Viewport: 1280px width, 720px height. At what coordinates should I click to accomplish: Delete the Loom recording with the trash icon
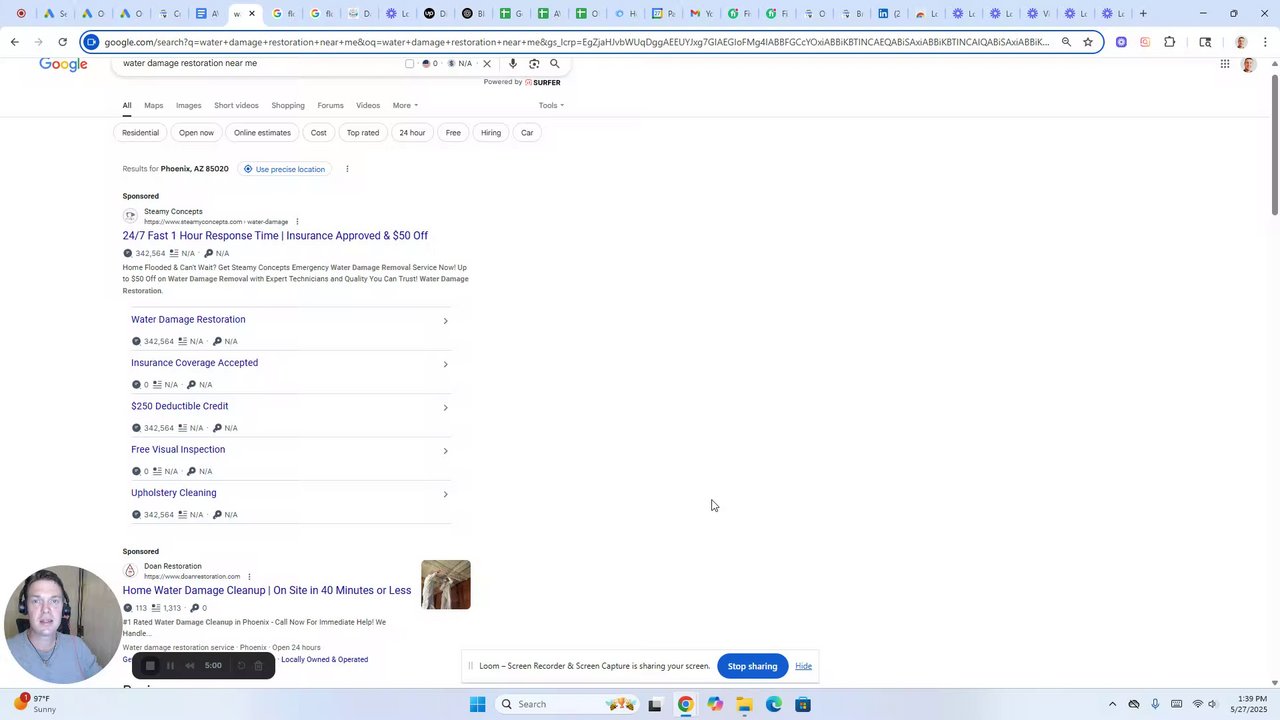[258, 666]
